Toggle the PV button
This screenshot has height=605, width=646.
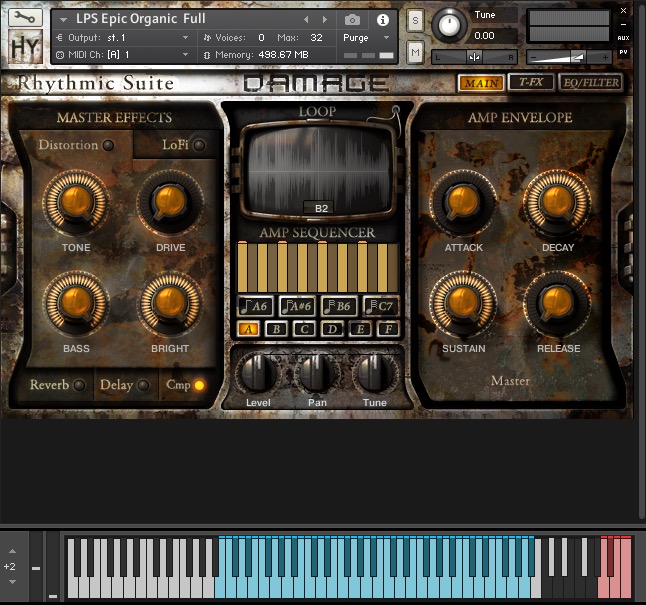pyautogui.click(x=623, y=52)
